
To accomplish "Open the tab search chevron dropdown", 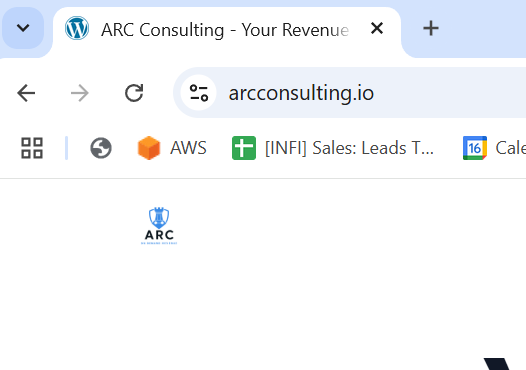I will tap(23, 28).
